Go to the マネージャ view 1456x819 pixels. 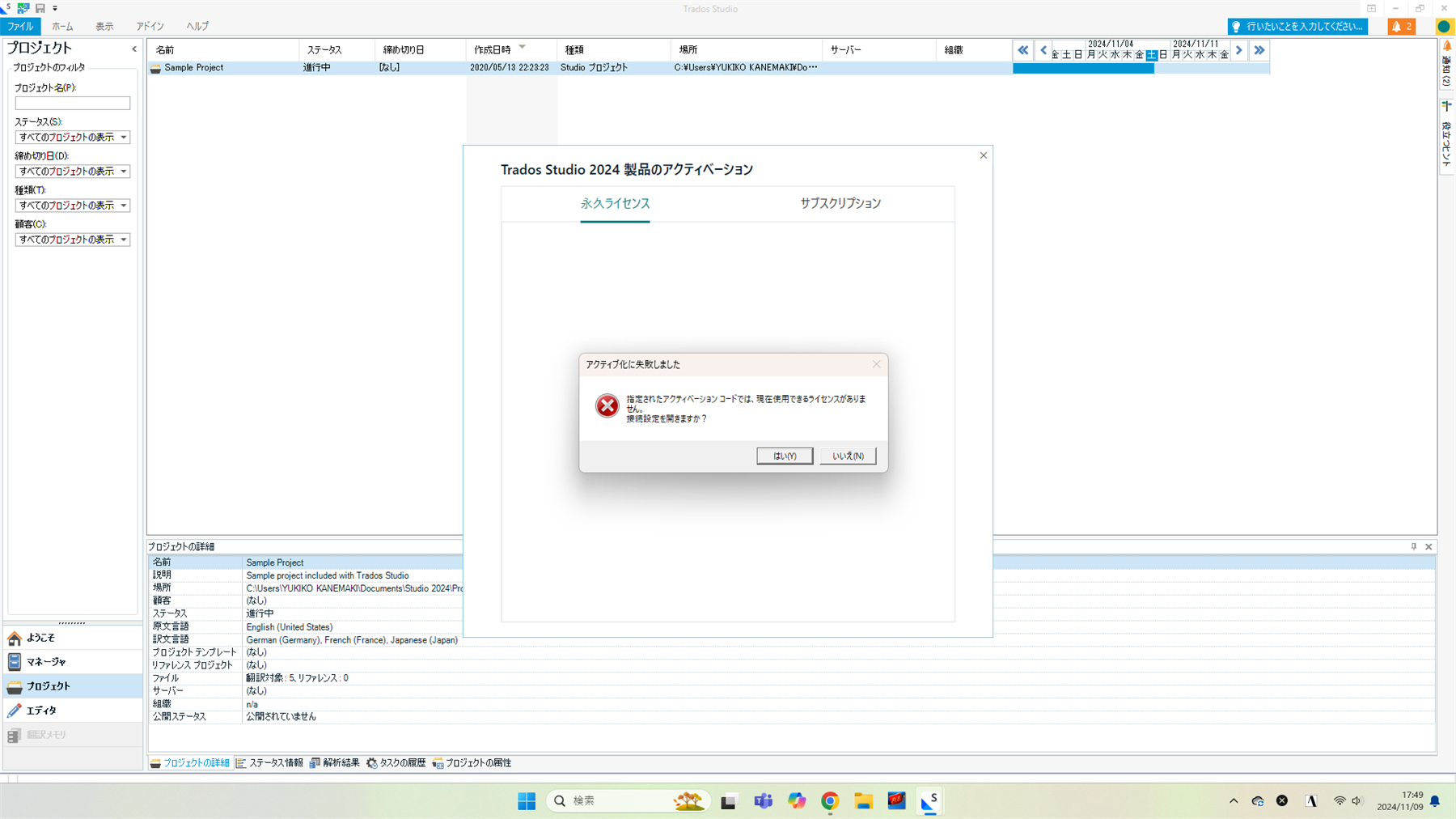pyautogui.click(x=73, y=662)
